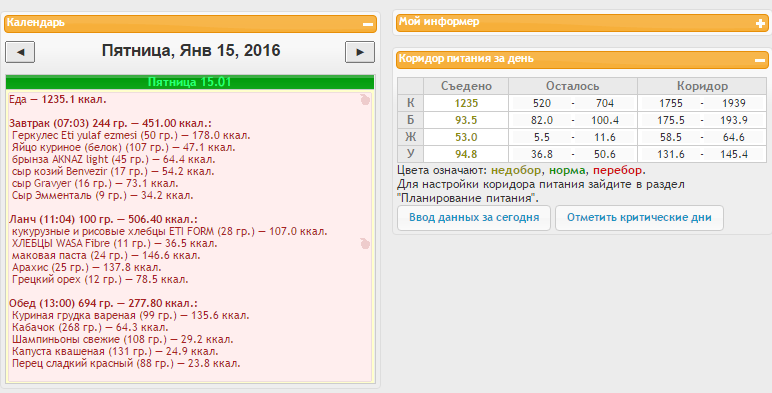Click сыр Gravyer entry
The width and height of the screenshot is (772, 393).
[95, 184]
